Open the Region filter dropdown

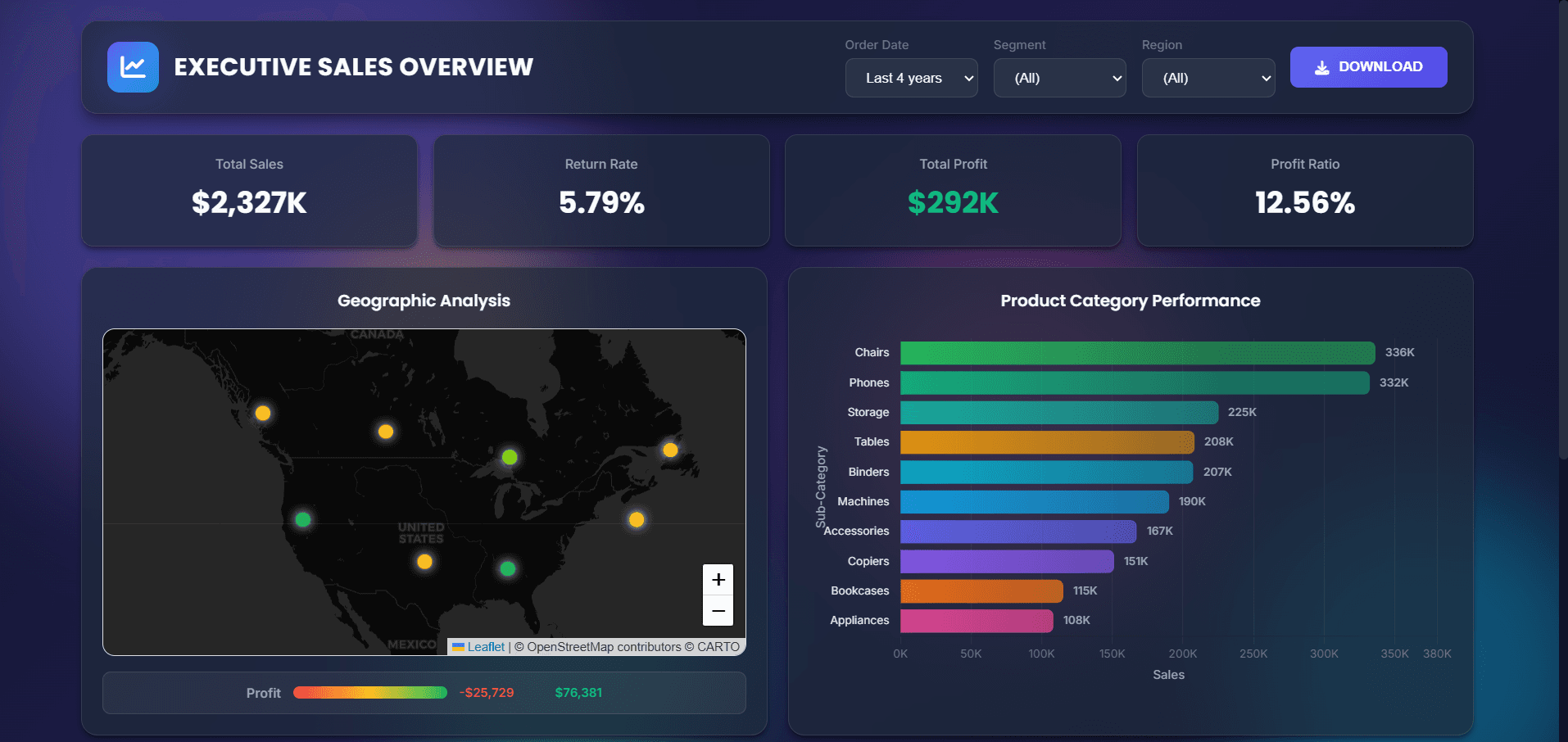[x=1208, y=77]
